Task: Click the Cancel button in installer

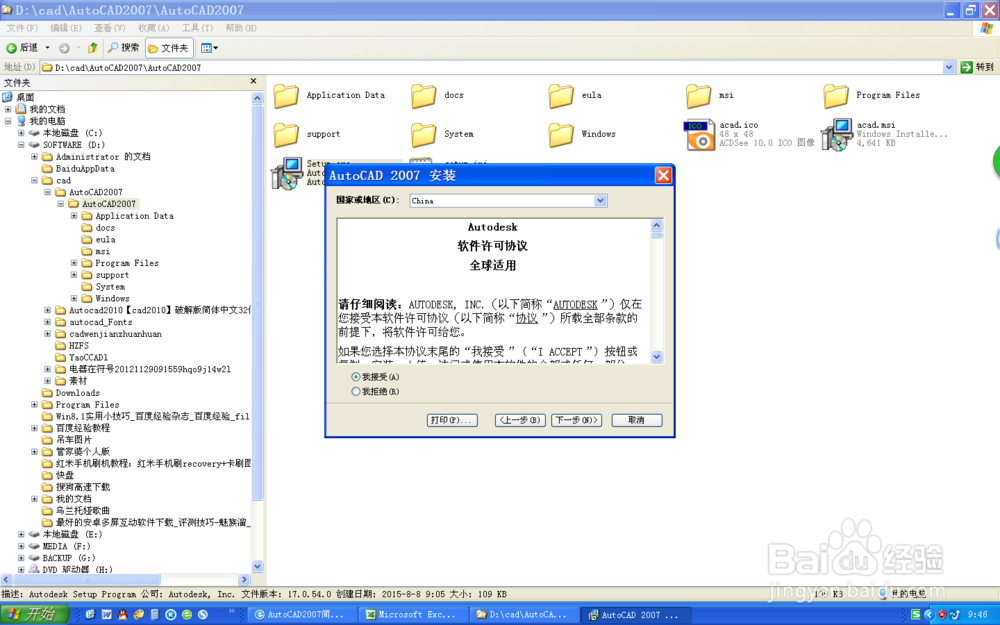Action: tap(636, 420)
